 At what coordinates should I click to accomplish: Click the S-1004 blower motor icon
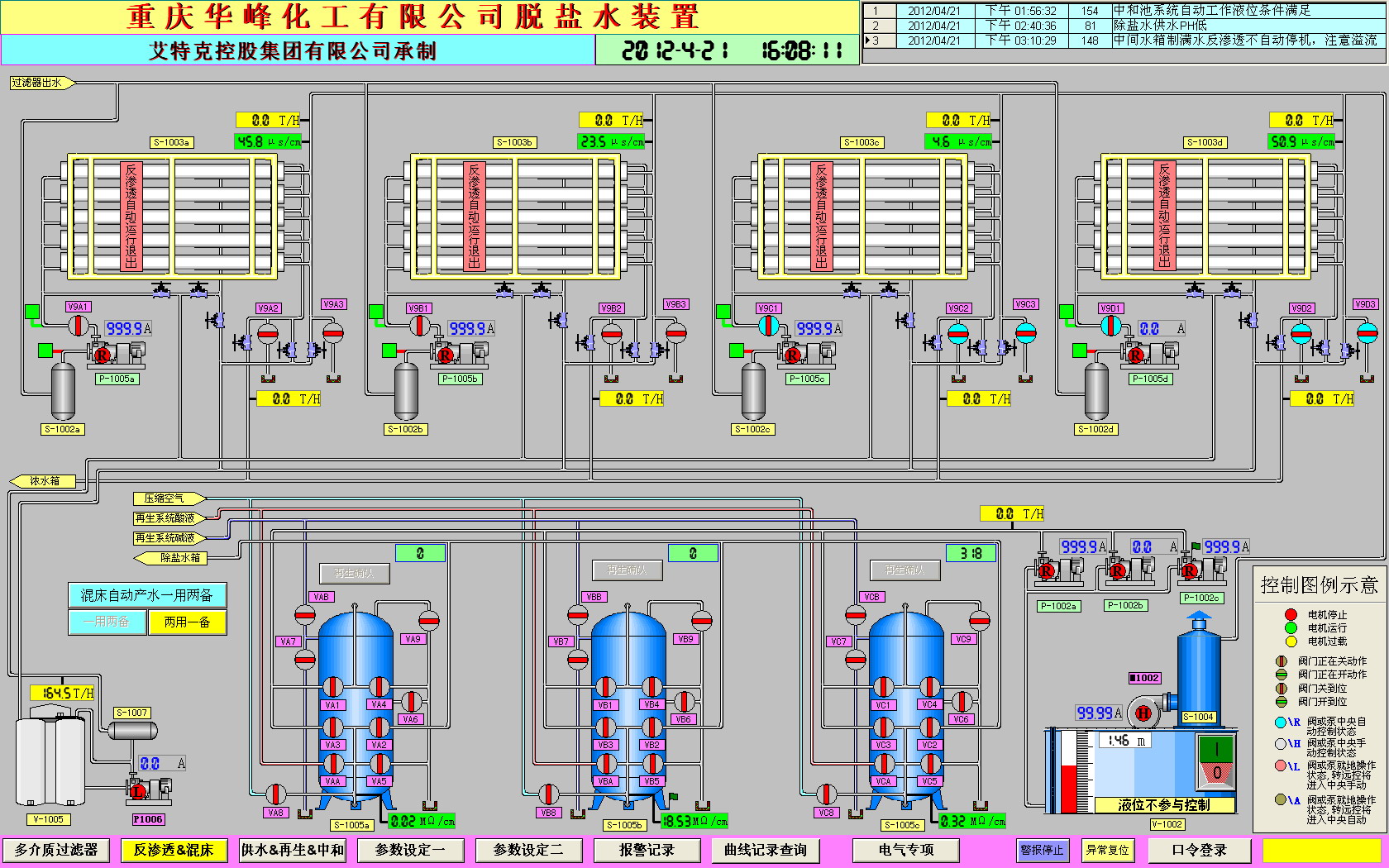(x=1143, y=713)
